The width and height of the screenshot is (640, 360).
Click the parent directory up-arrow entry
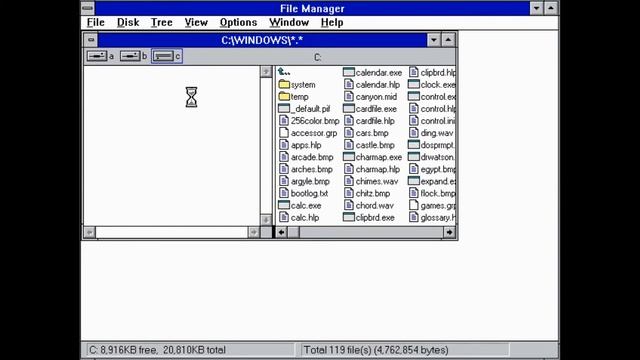284,72
